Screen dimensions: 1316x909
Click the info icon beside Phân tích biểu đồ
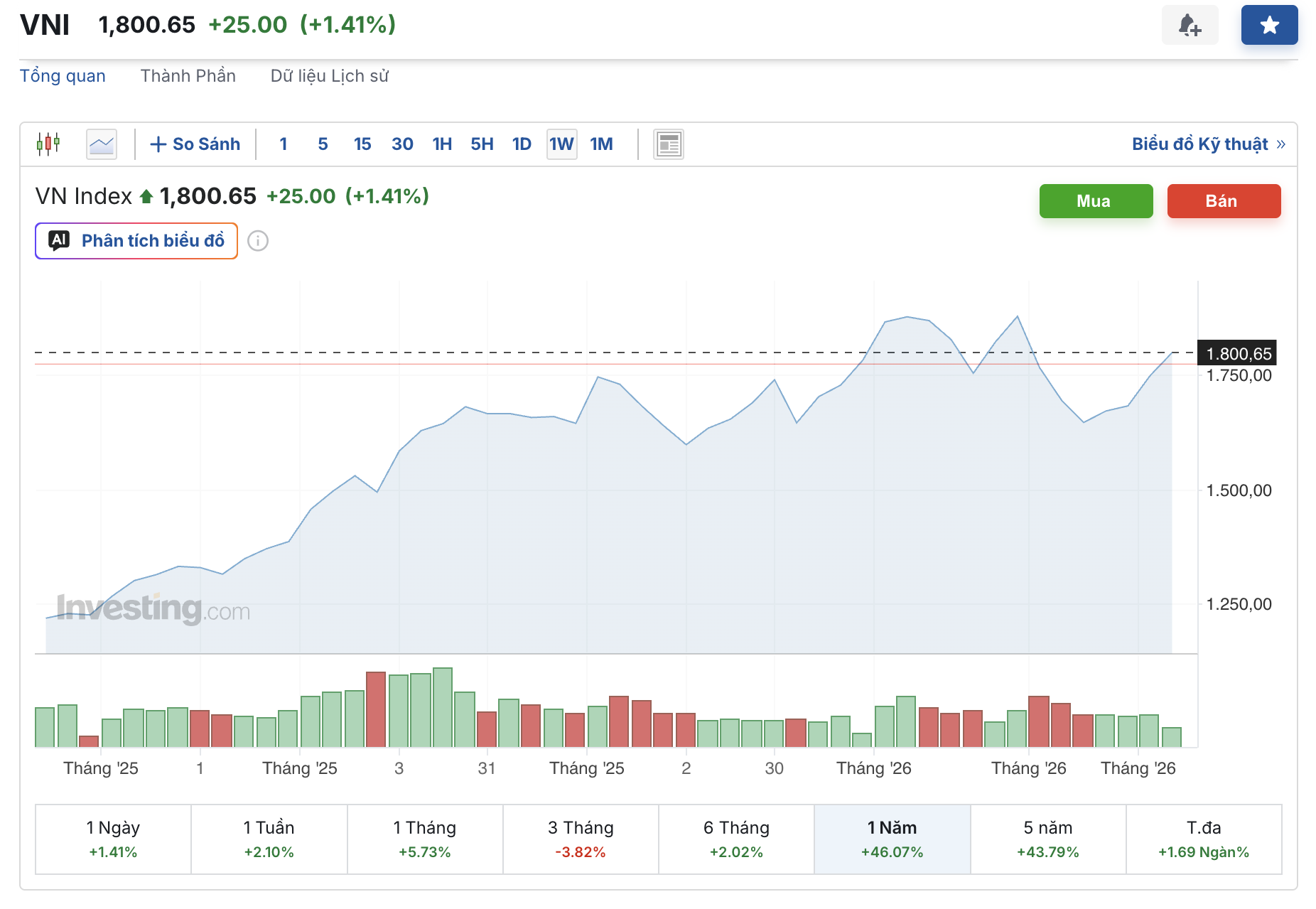[x=258, y=241]
